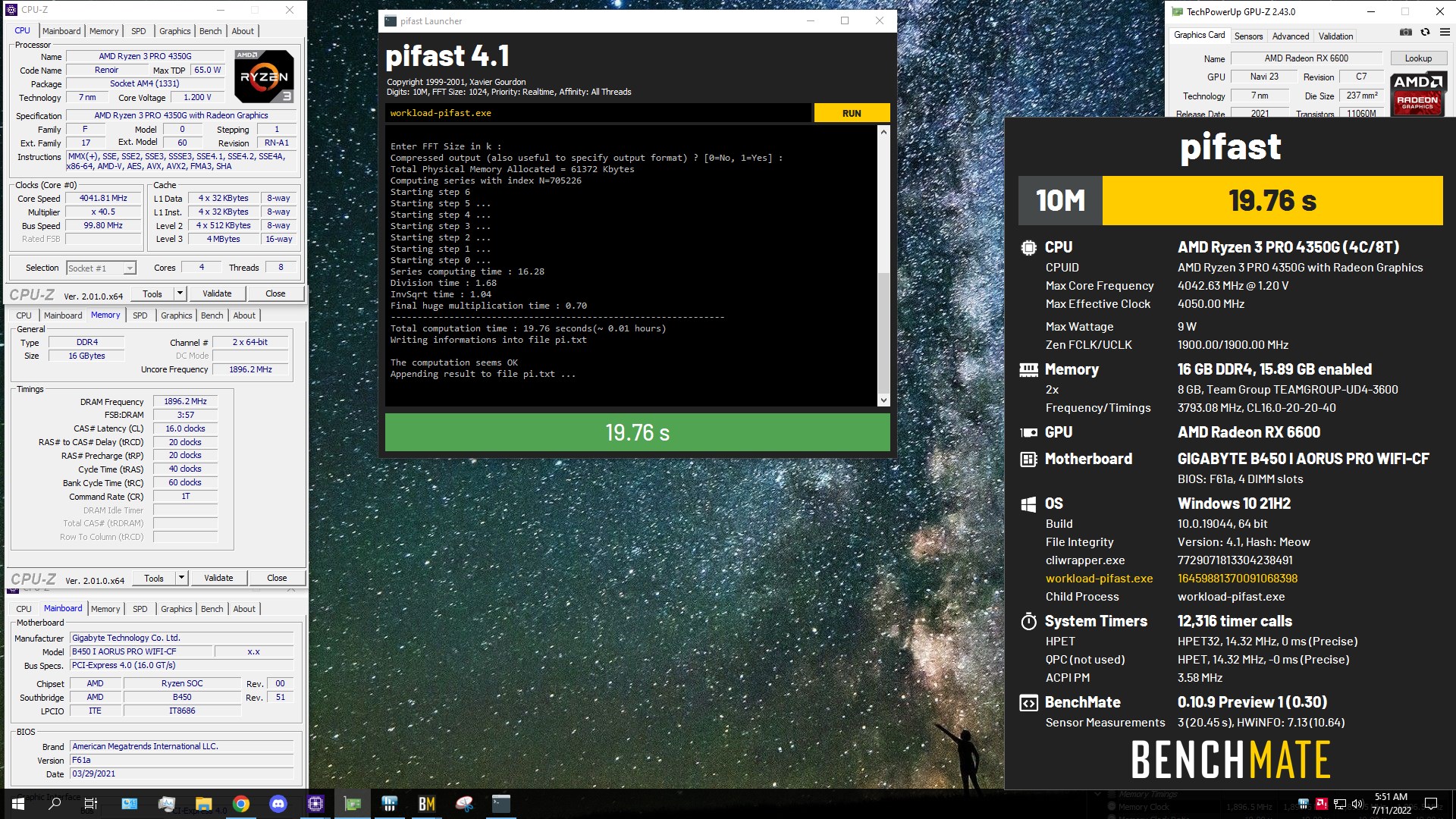Click the B450 I AORUS PRO WIFI-CF model field
The image size is (1456, 819).
141,651
